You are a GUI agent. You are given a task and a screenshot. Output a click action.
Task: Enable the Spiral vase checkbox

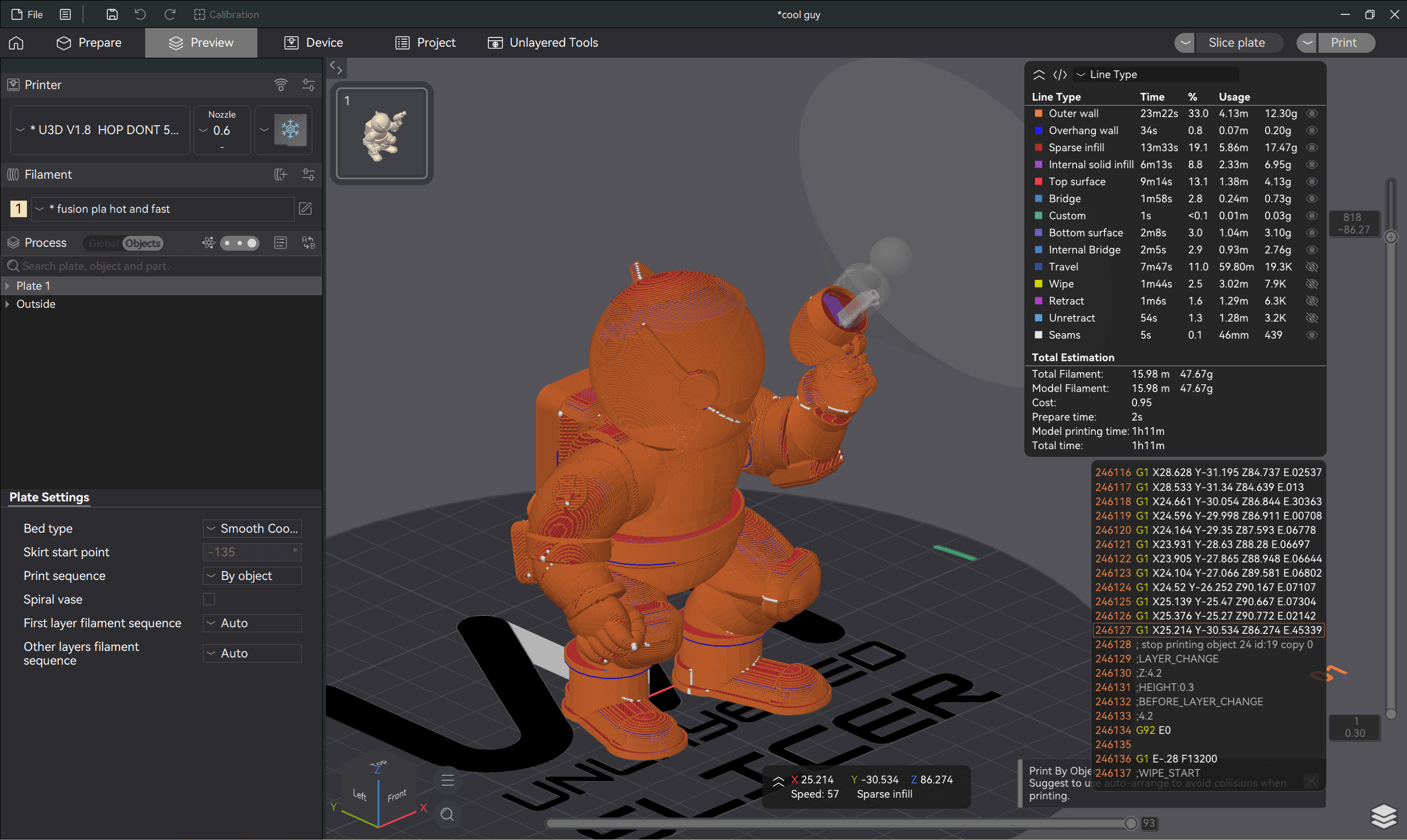(209, 599)
